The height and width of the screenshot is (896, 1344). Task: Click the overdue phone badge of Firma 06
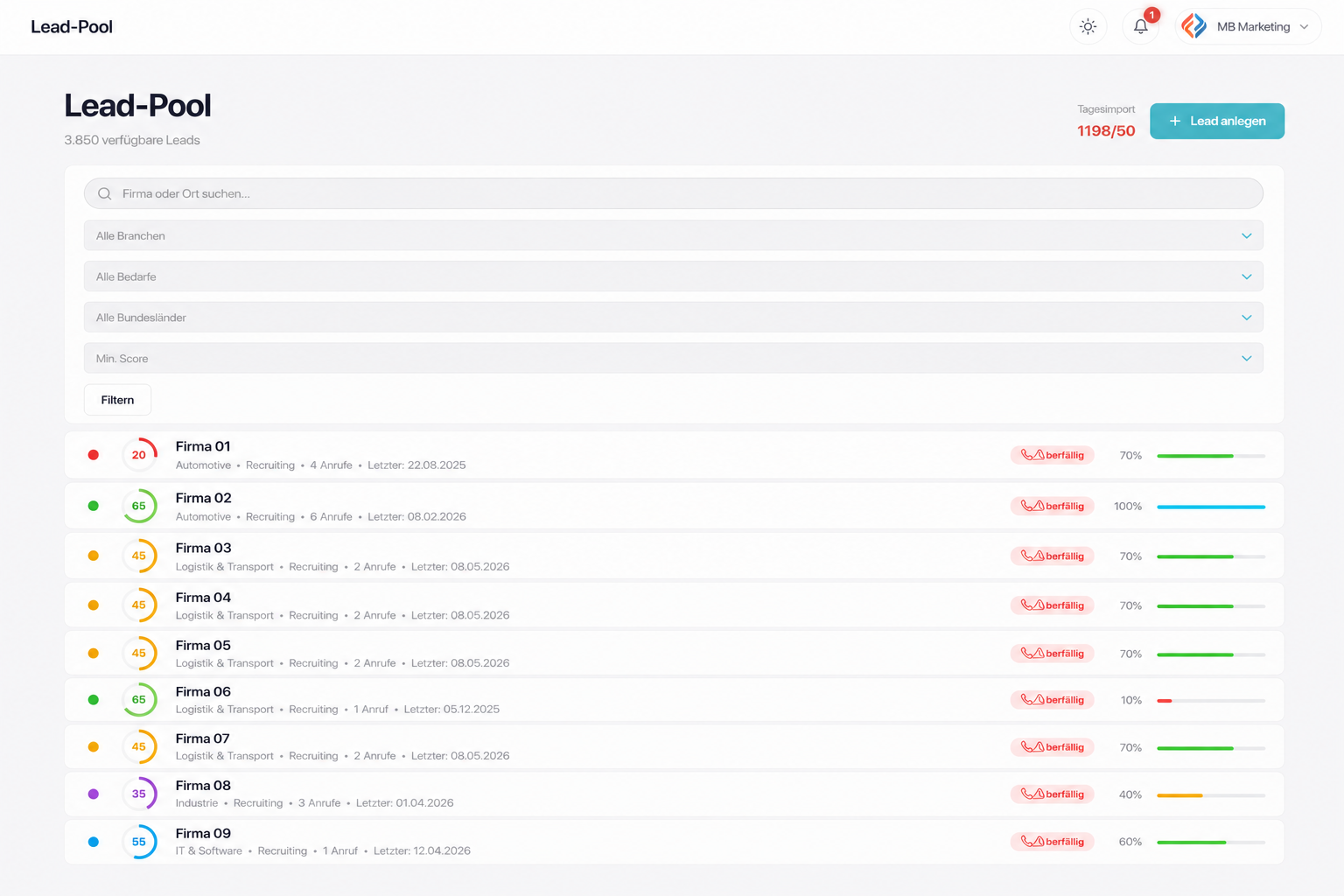click(1052, 700)
